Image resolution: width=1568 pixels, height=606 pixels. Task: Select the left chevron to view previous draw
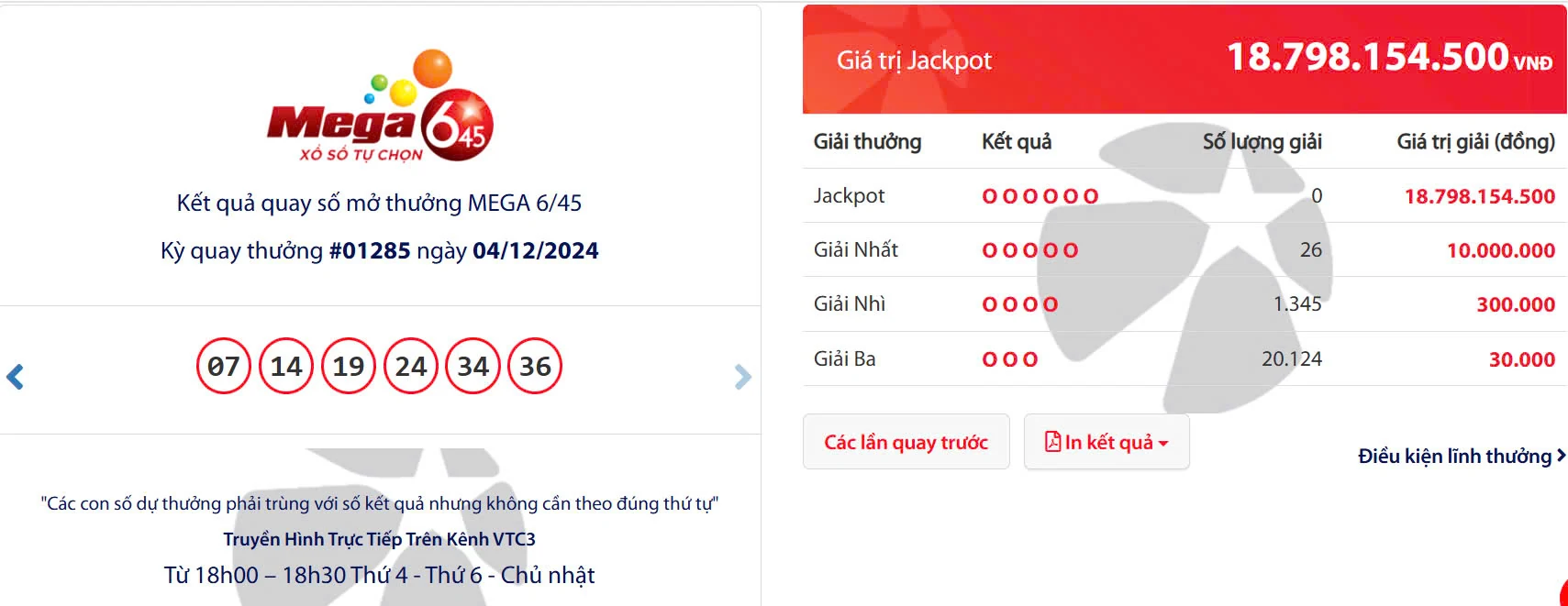[x=17, y=377]
